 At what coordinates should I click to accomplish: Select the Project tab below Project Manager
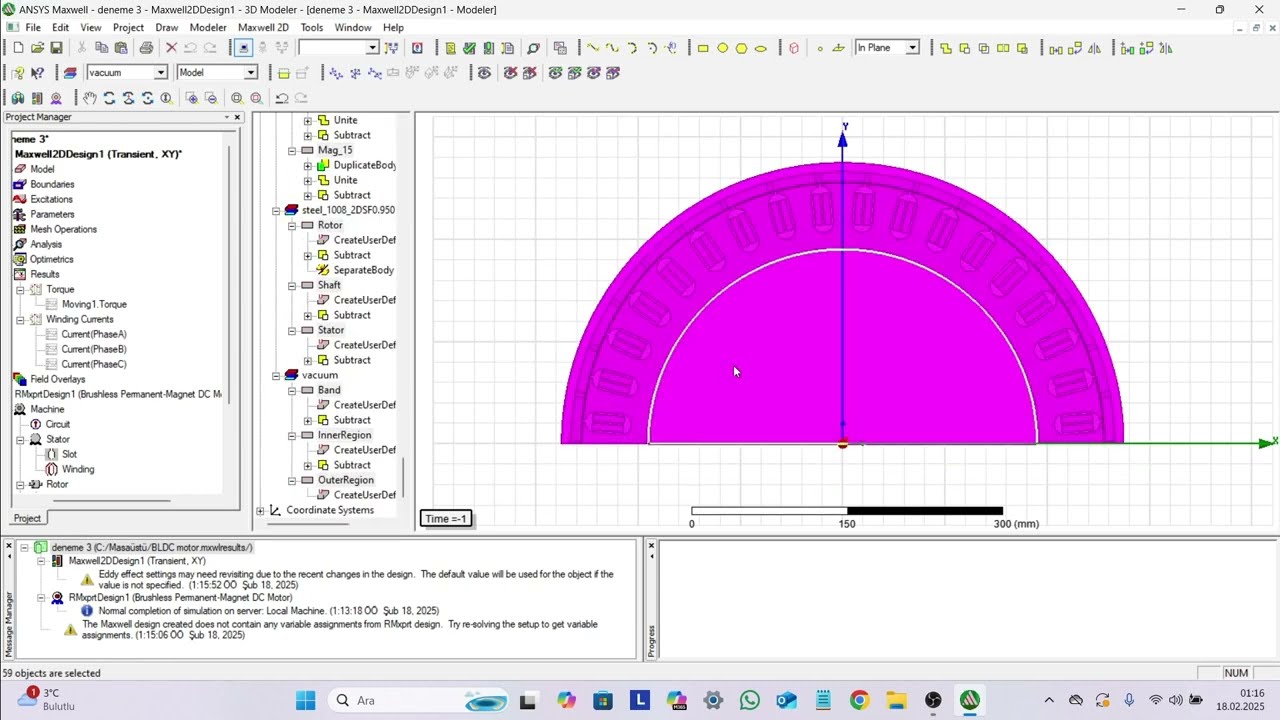click(27, 518)
